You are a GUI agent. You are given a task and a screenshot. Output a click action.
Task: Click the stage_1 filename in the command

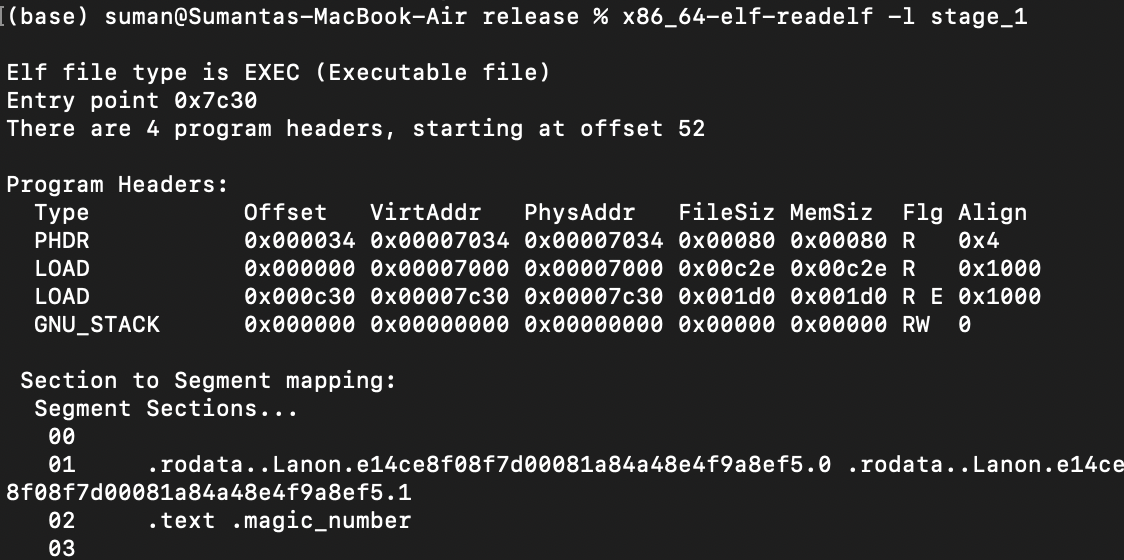[978, 16]
